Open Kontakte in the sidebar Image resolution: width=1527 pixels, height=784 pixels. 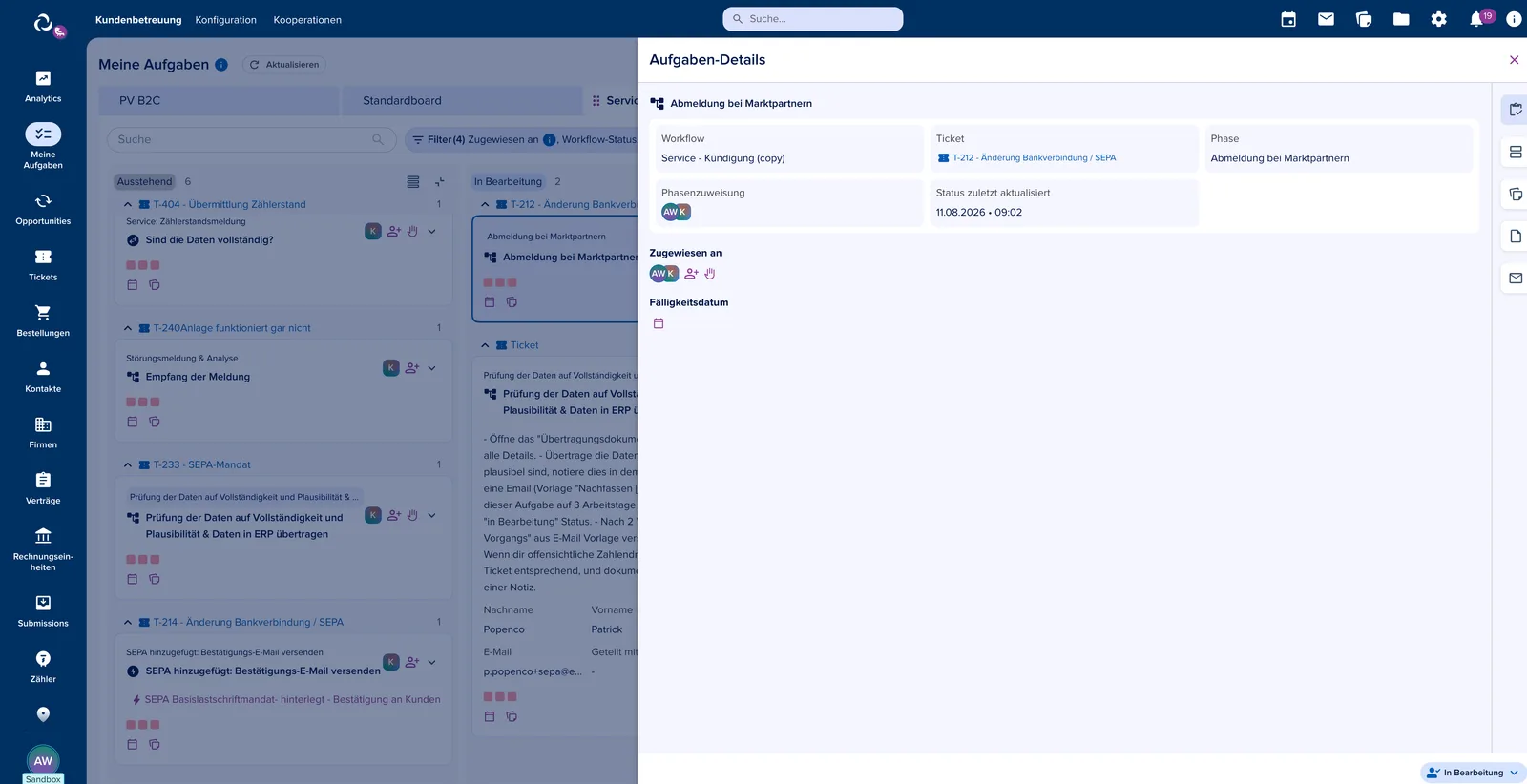pos(43,377)
